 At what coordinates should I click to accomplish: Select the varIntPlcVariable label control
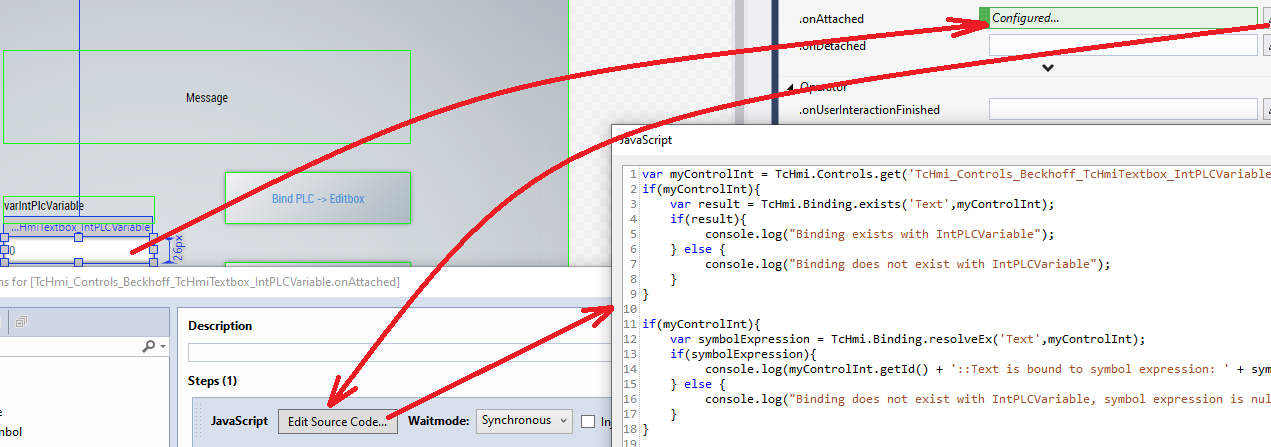[x=78, y=206]
